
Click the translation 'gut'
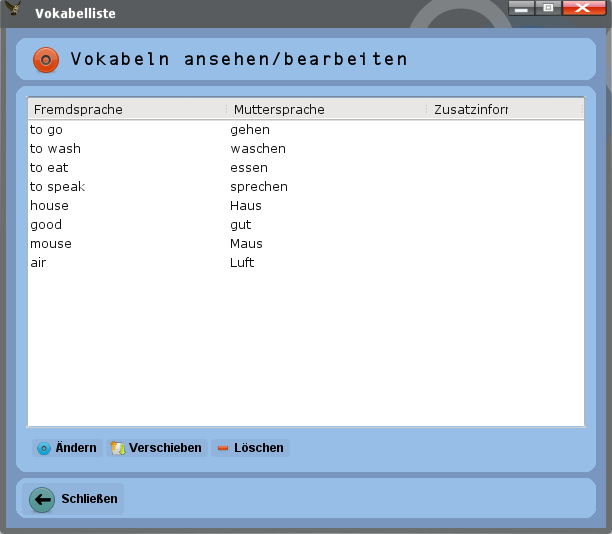point(240,225)
